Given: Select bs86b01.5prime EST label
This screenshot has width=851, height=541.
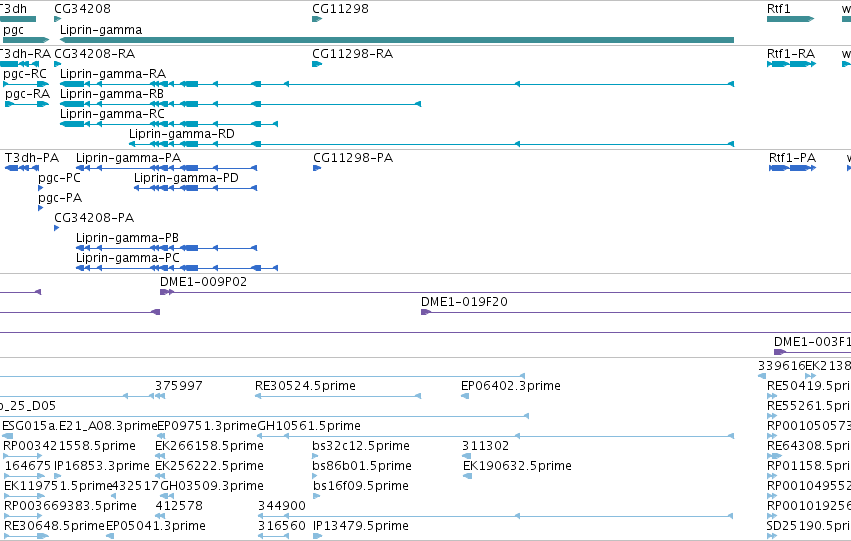Looking at the screenshot, I should click(x=361, y=467).
